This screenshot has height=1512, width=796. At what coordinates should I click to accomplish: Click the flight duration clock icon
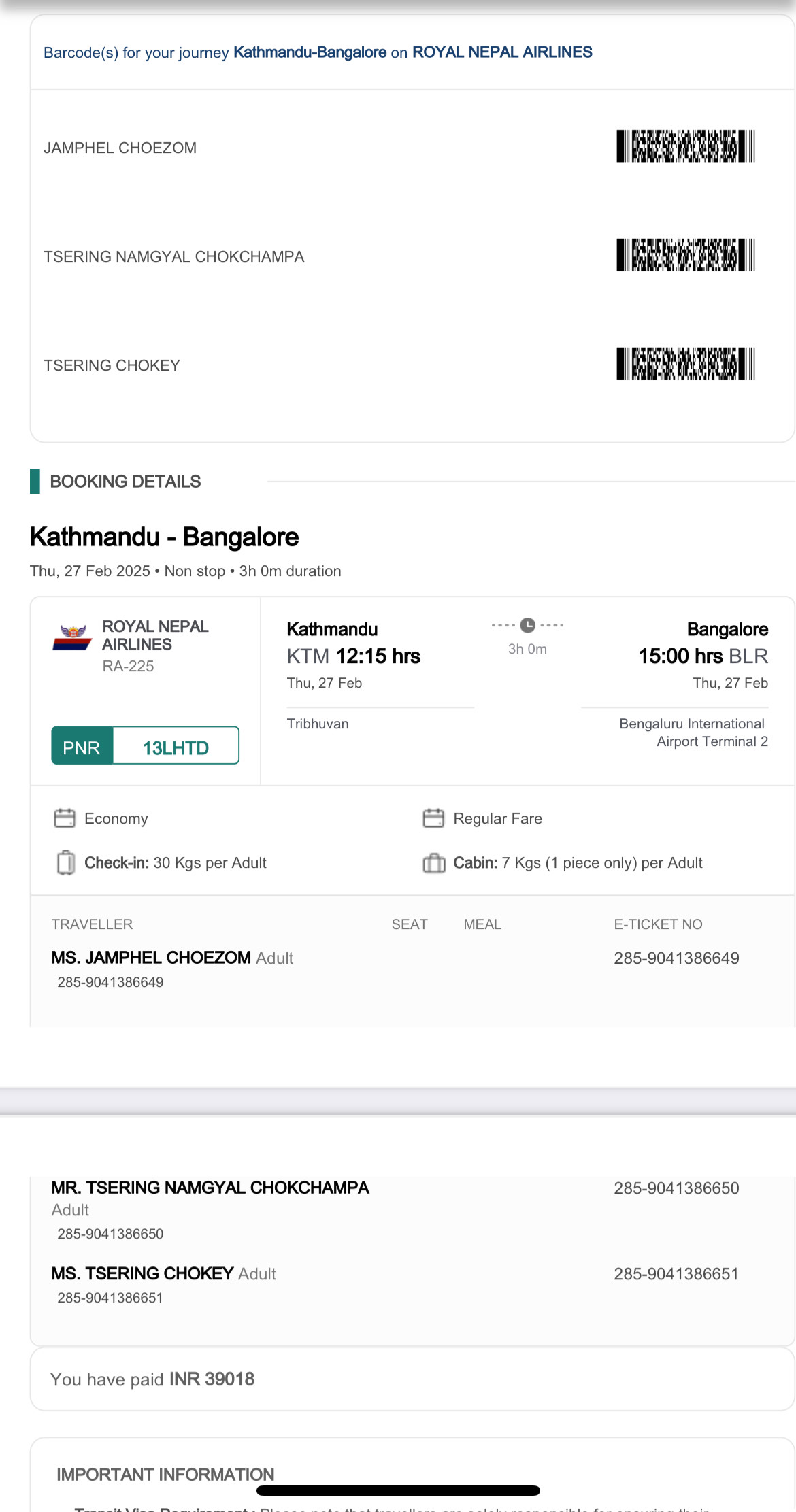pos(527,625)
